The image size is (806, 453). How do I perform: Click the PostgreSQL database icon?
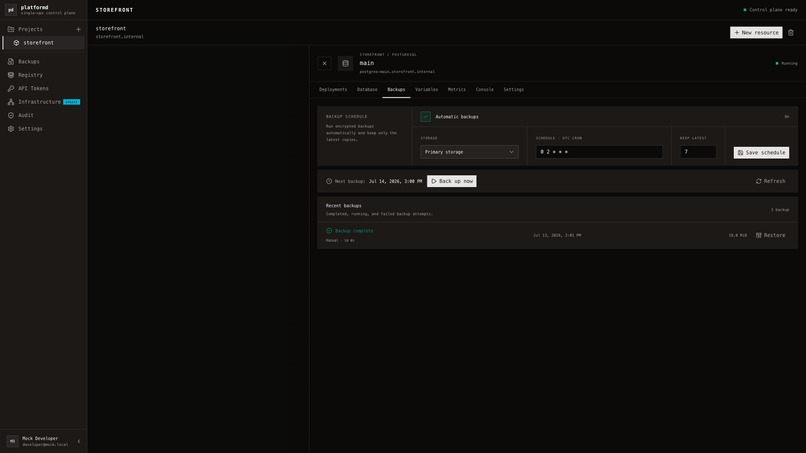click(x=345, y=63)
